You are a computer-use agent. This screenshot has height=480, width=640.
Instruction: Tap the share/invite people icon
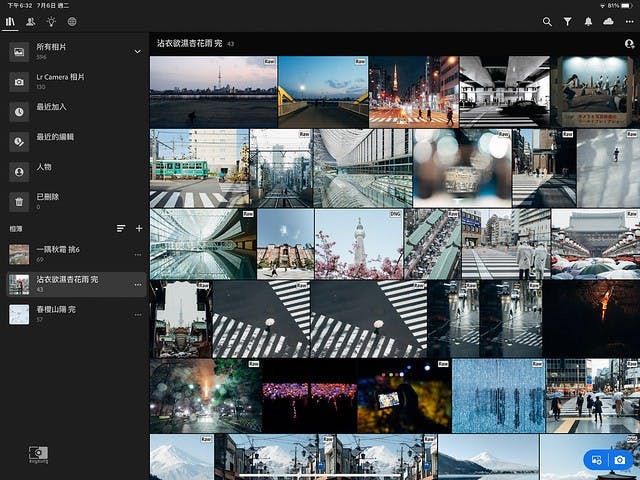(629, 44)
